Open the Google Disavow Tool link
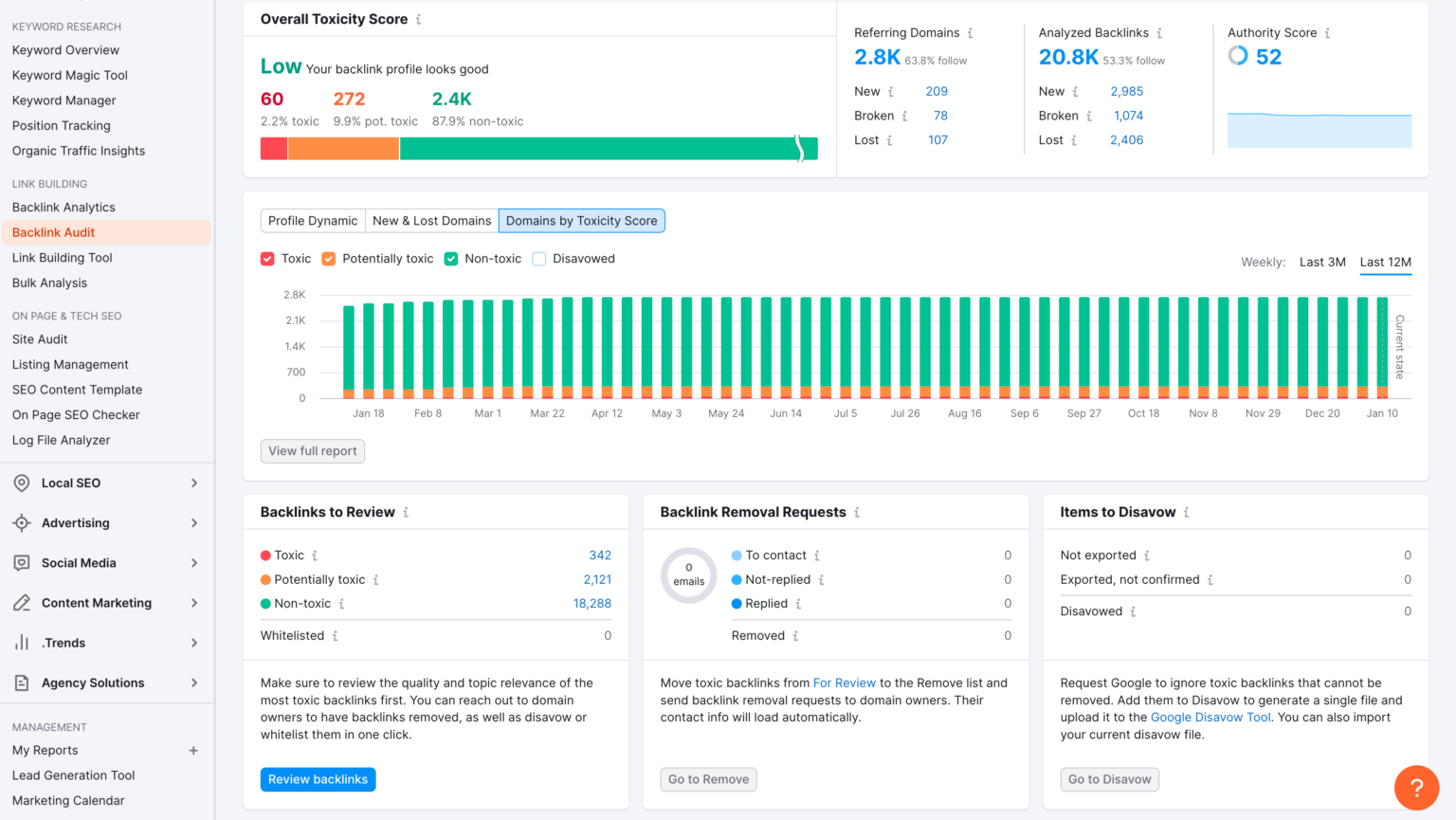Screen dimensions: 1456x820 [x=1210, y=718]
